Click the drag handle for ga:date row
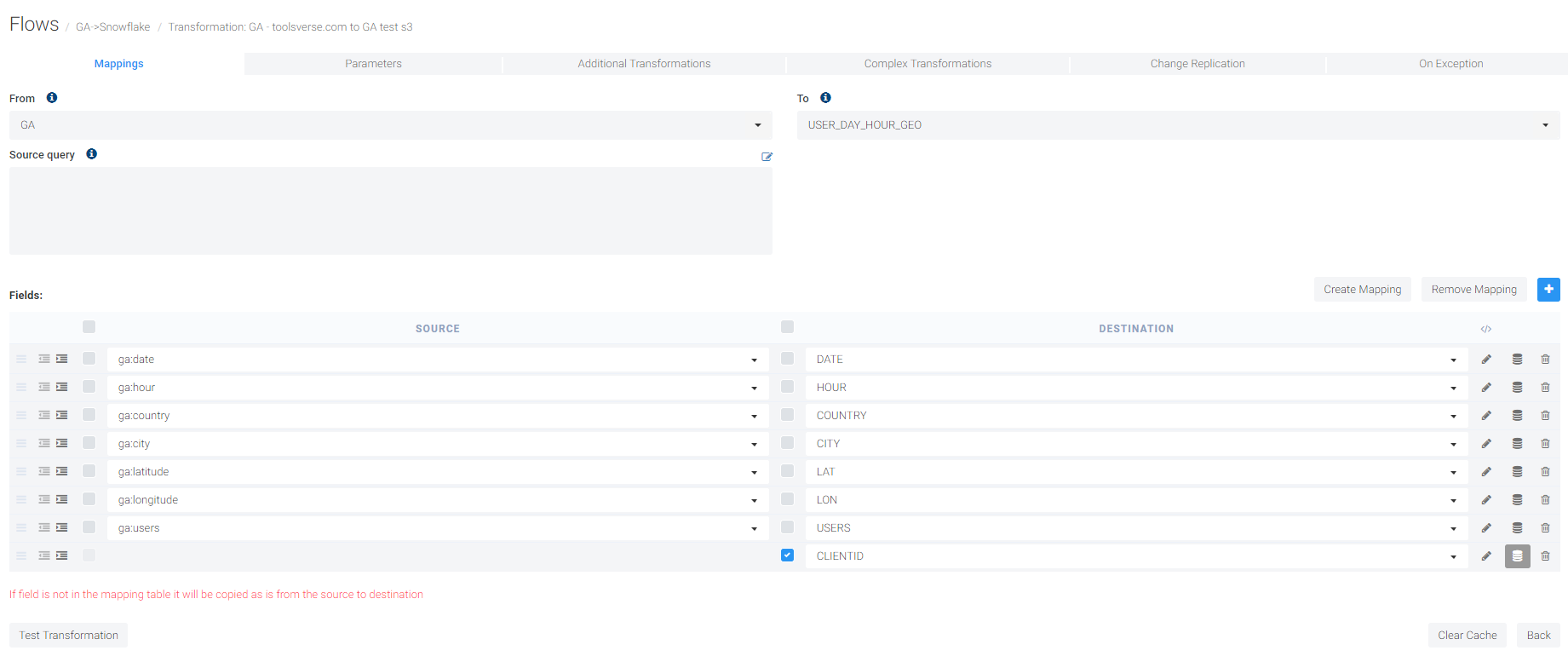The image size is (1568, 662). [21, 360]
